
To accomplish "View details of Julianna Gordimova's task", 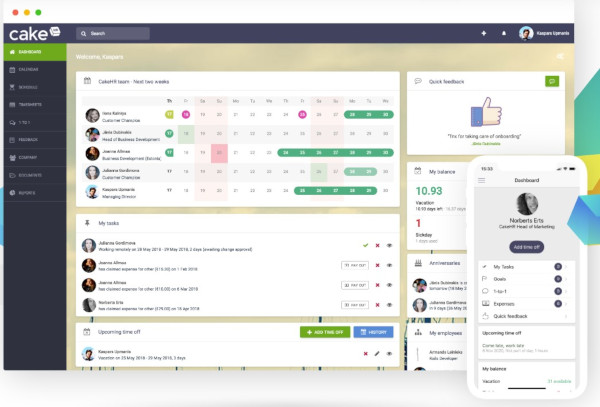I will pyautogui.click(x=389, y=245).
